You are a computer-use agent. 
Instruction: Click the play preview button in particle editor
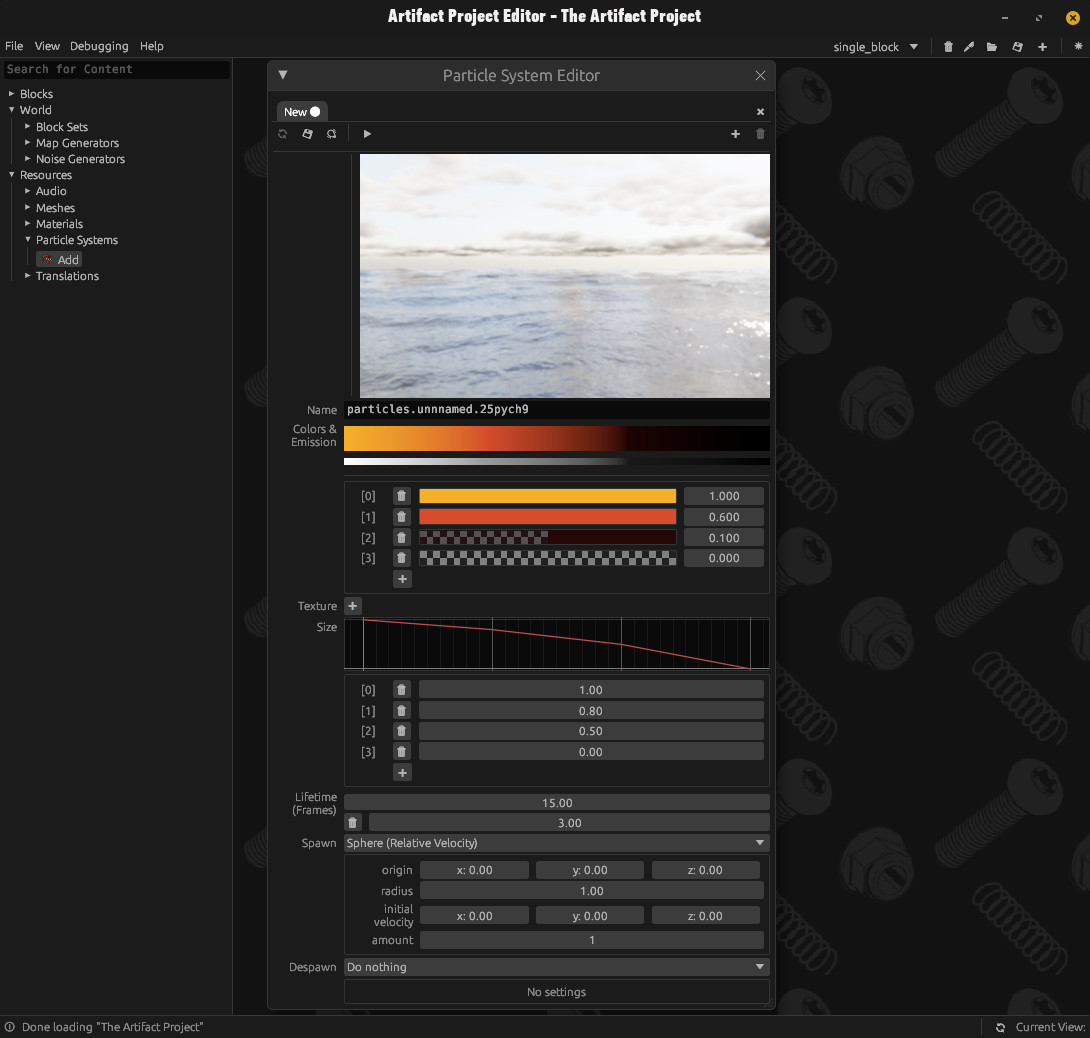367,134
